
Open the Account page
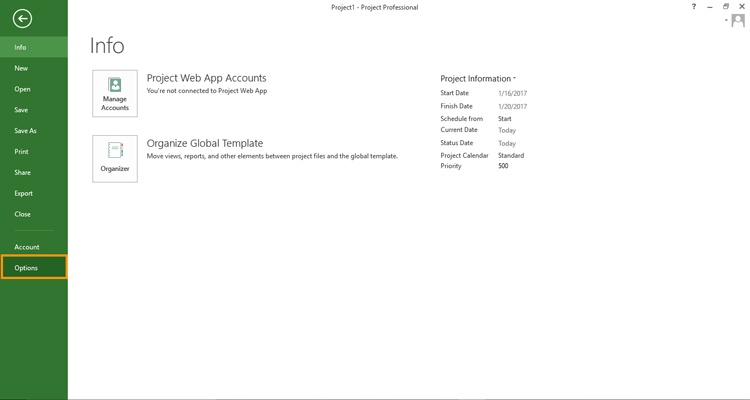(34, 247)
